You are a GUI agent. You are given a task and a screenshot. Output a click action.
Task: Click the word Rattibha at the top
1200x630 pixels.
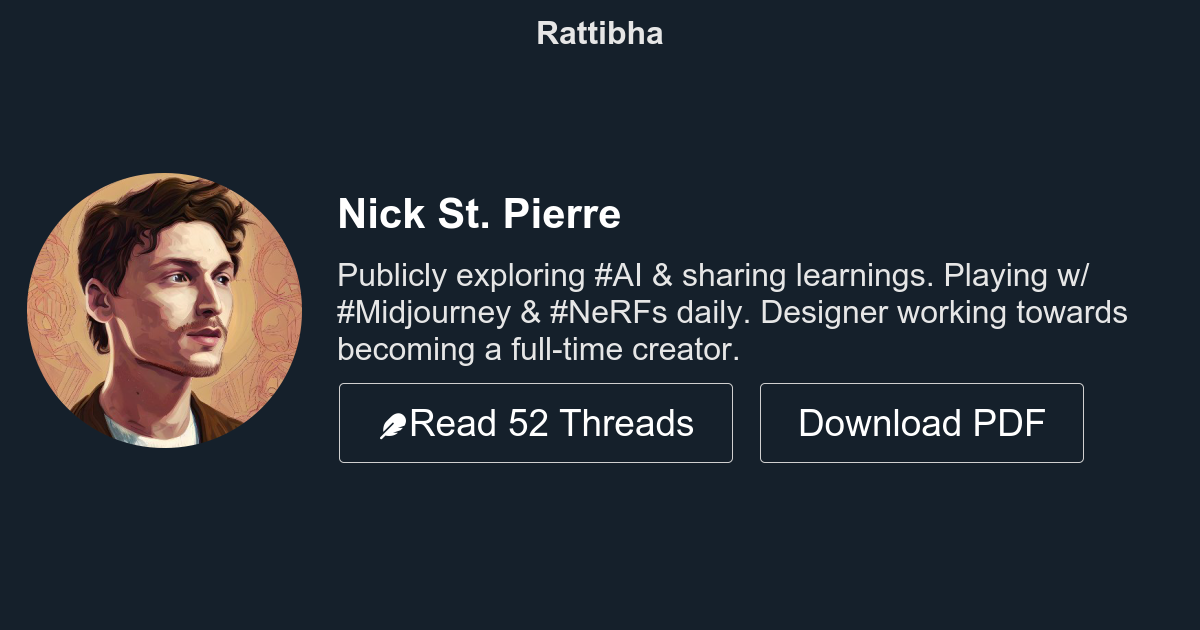click(x=599, y=33)
